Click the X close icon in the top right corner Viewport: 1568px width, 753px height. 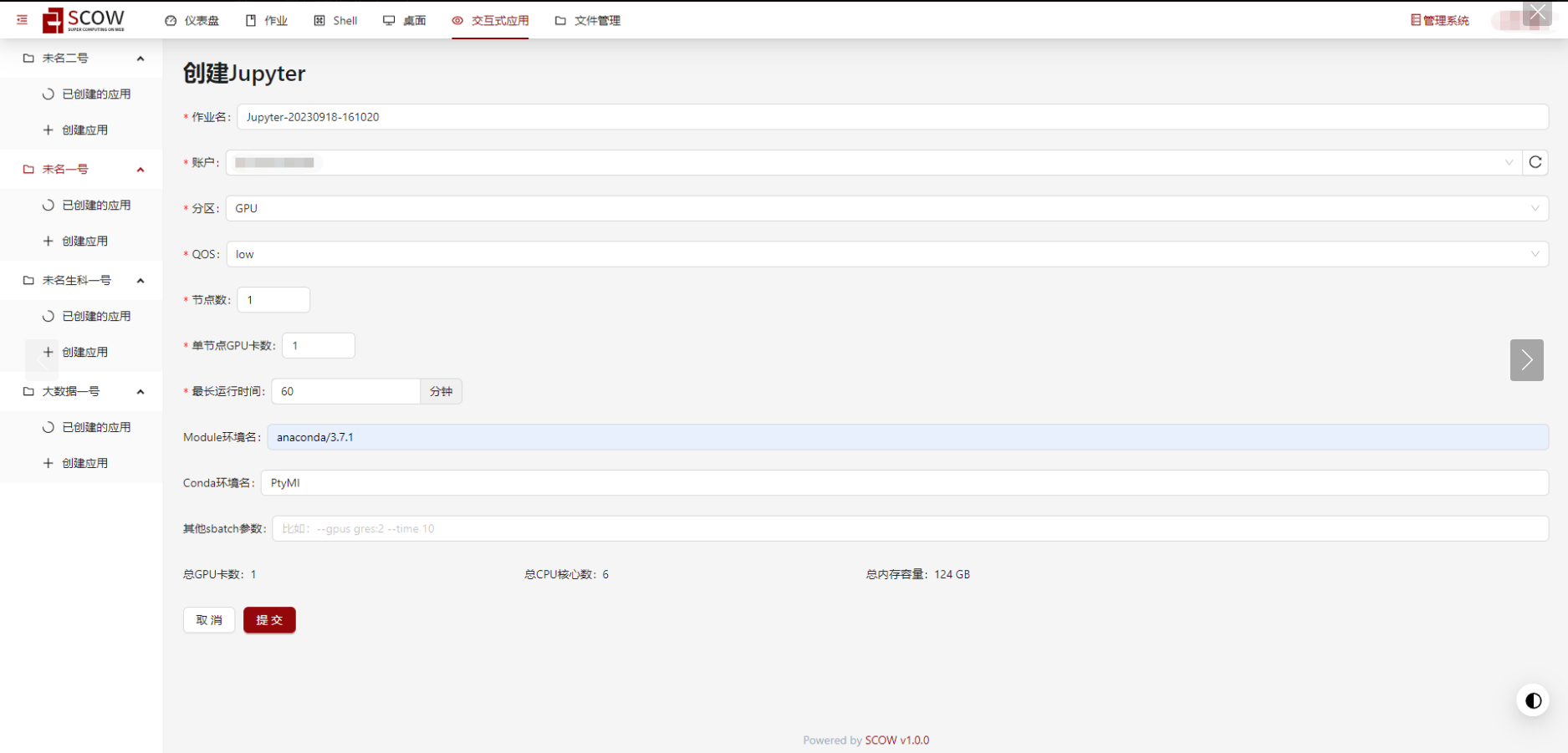click(x=1537, y=12)
